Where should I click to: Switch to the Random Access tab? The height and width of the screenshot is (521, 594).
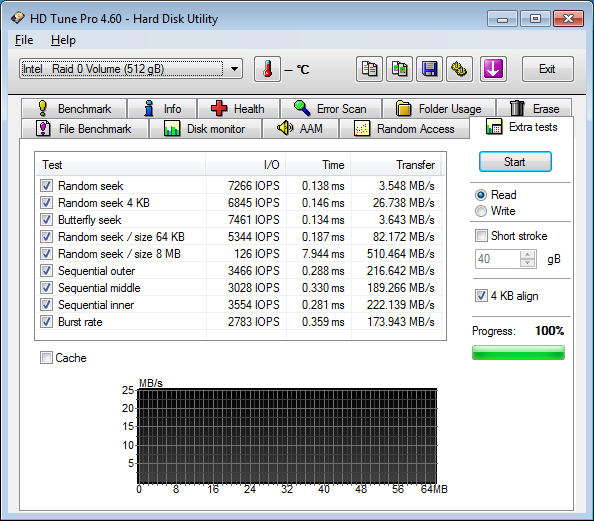point(404,129)
